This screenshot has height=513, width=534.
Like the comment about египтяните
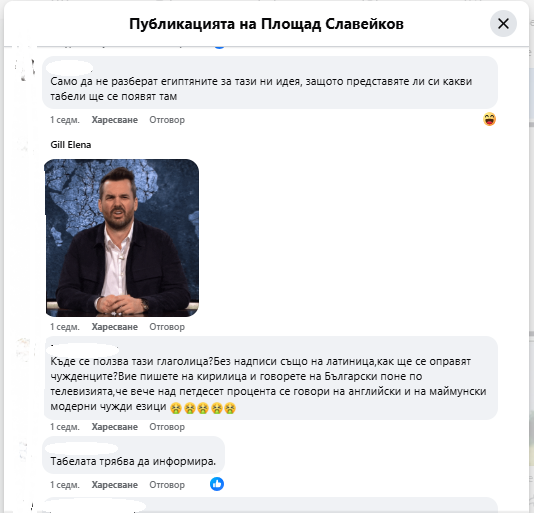coord(114,120)
